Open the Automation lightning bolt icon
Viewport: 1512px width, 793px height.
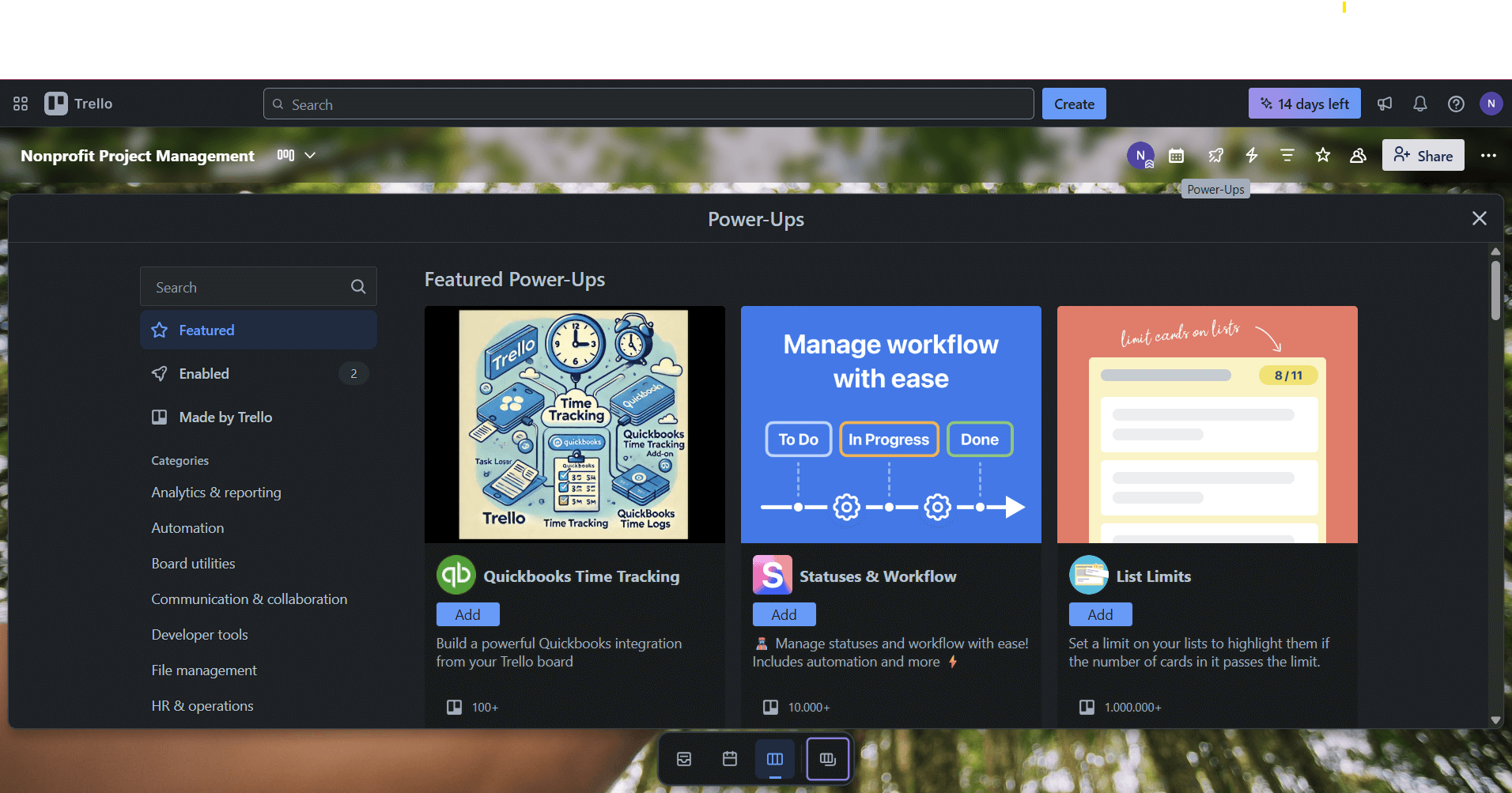(1251, 156)
